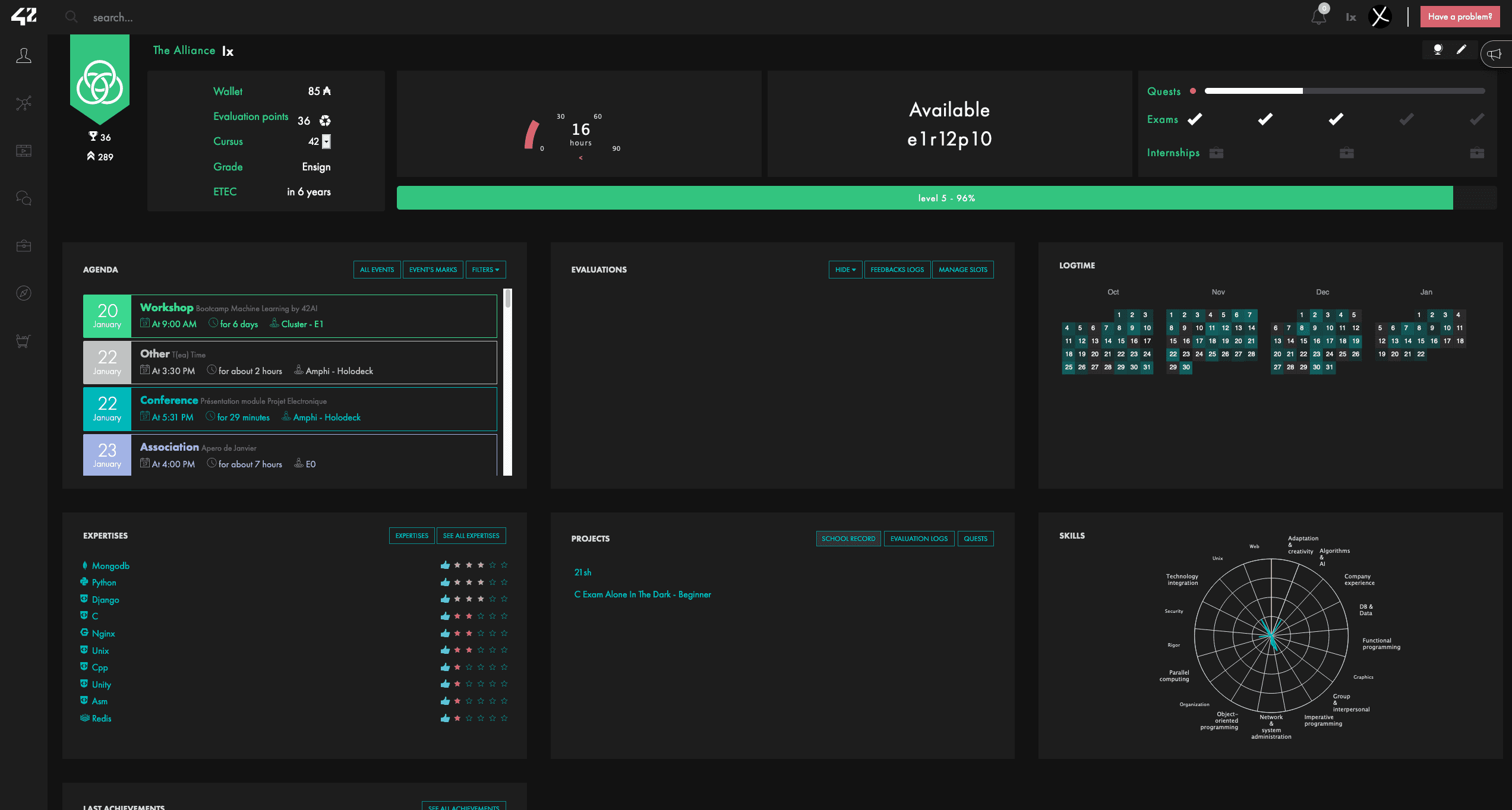Open the profile icon in sidebar
This screenshot has height=810, width=1512.
tap(24, 56)
